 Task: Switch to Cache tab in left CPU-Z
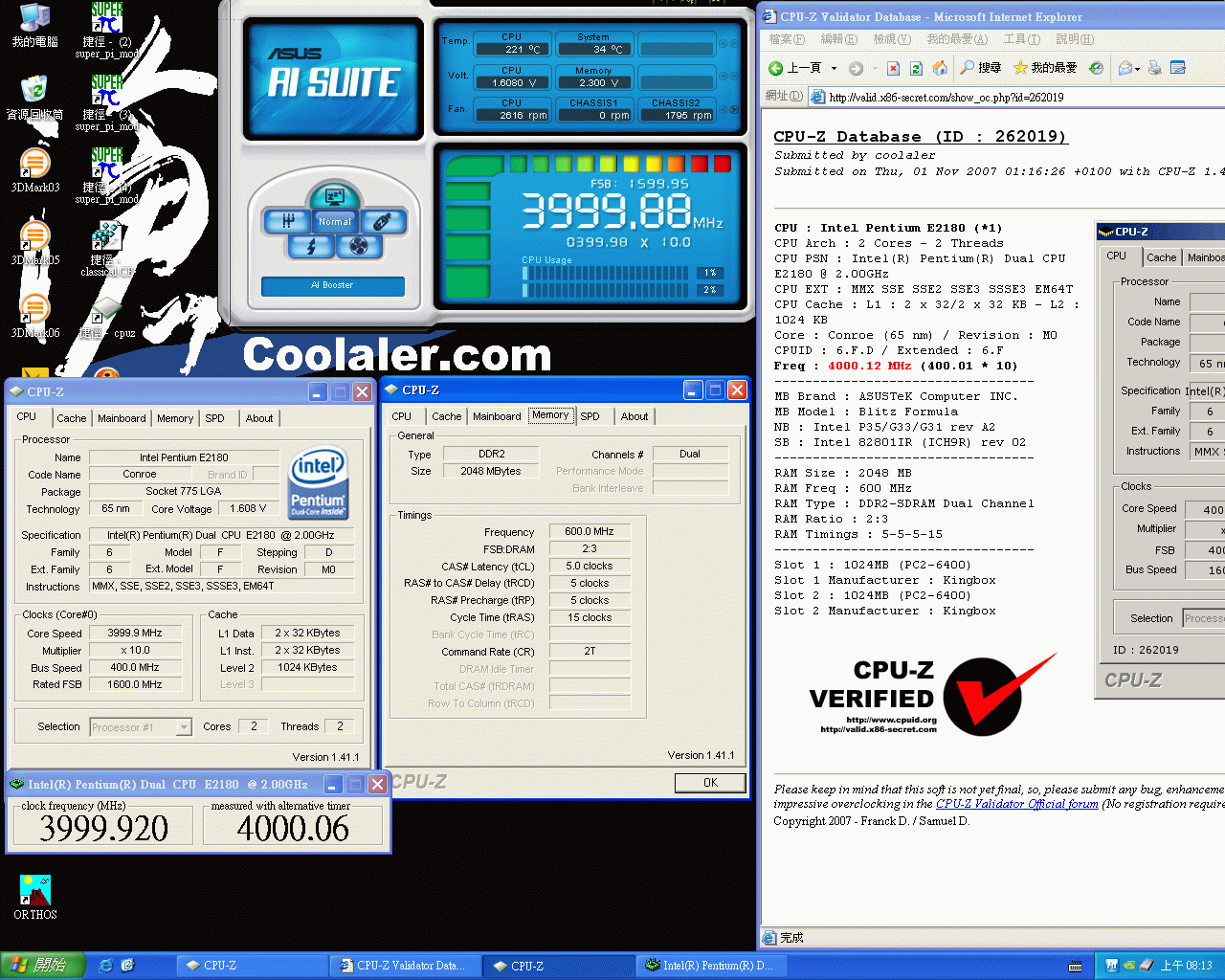[71, 418]
